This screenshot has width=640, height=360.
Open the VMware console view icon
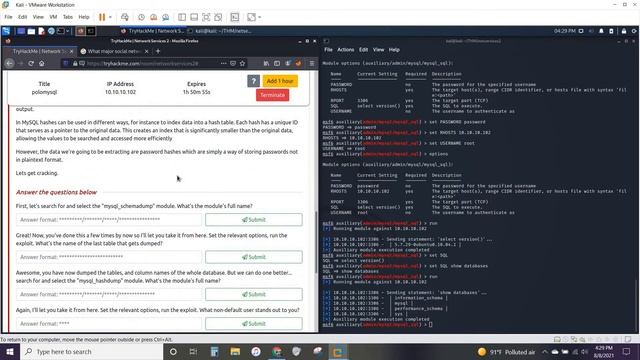point(235,17)
